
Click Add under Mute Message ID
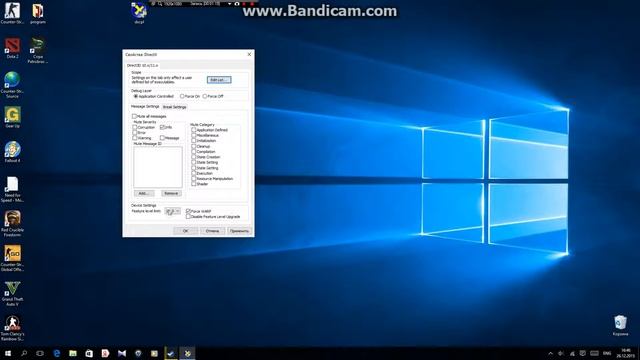coord(144,193)
